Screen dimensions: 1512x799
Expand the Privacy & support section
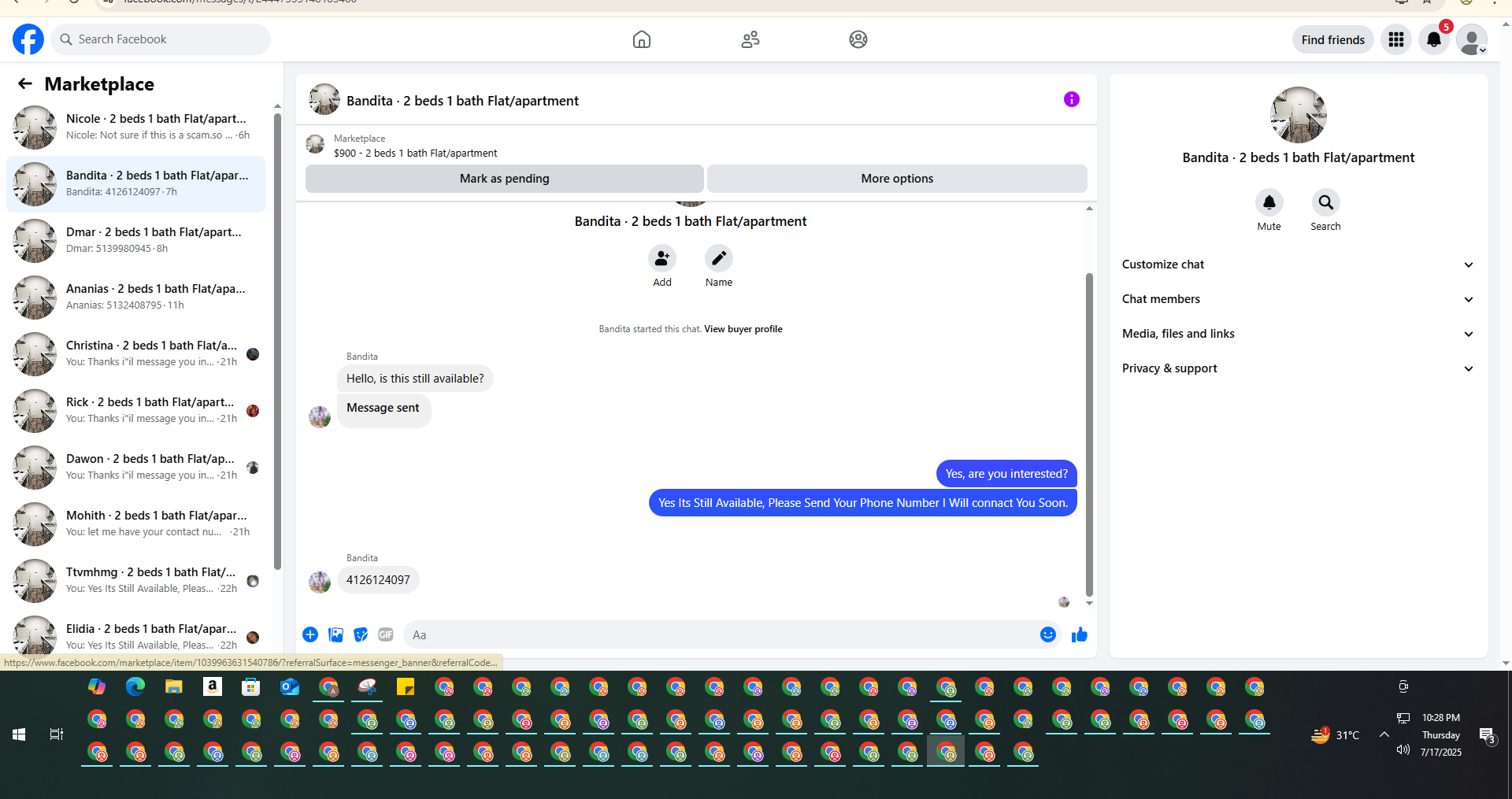click(1298, 368)
